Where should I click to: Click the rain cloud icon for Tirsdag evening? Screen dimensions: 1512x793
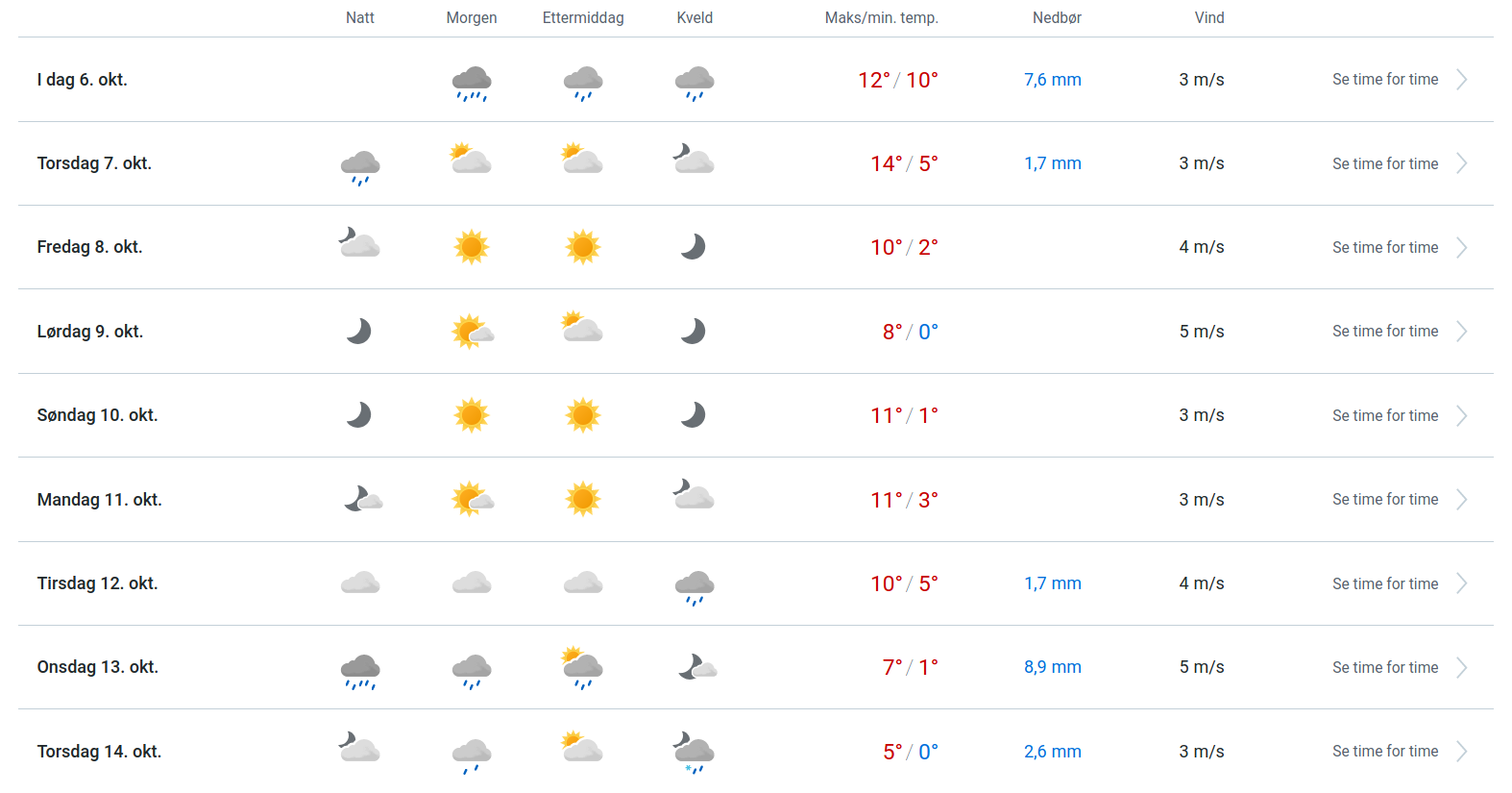(x=695, y=586)
